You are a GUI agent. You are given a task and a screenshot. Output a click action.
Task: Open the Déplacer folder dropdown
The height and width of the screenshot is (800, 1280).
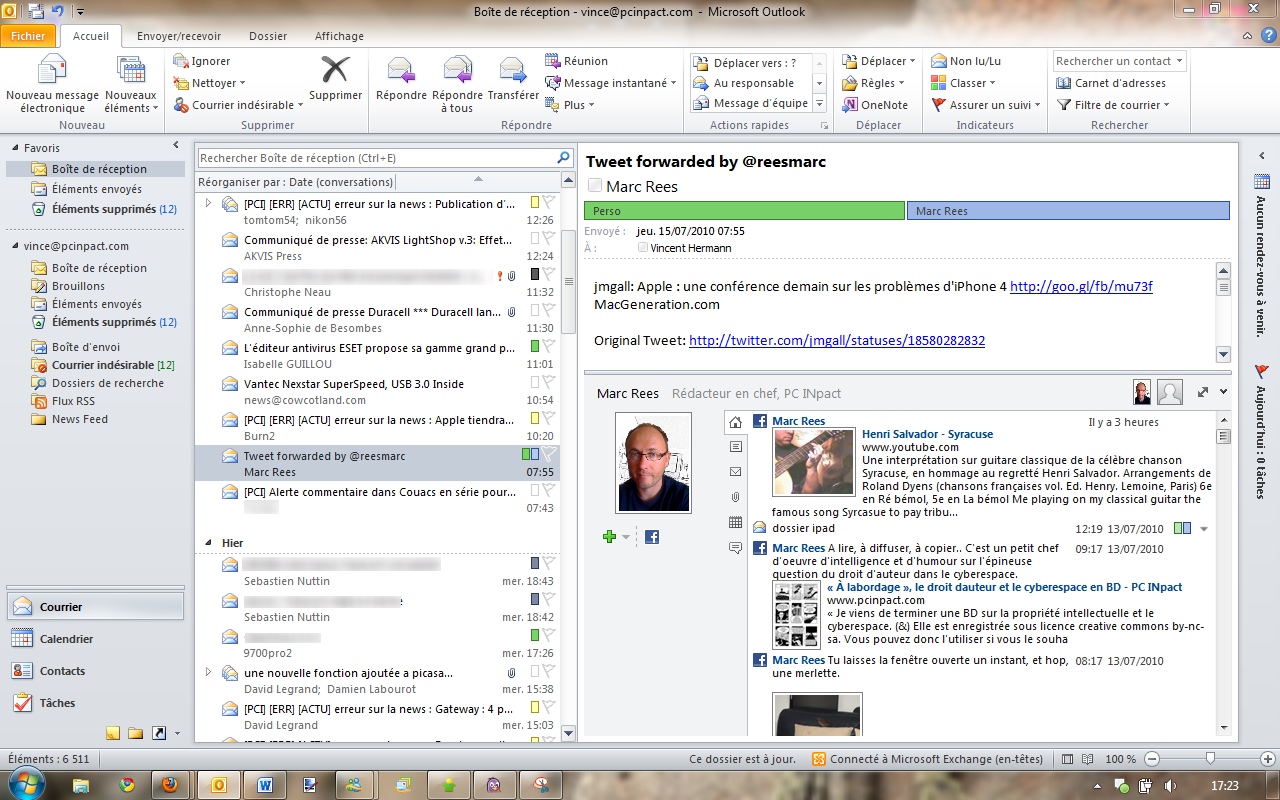pyautogui.click(x=878, y=61)
